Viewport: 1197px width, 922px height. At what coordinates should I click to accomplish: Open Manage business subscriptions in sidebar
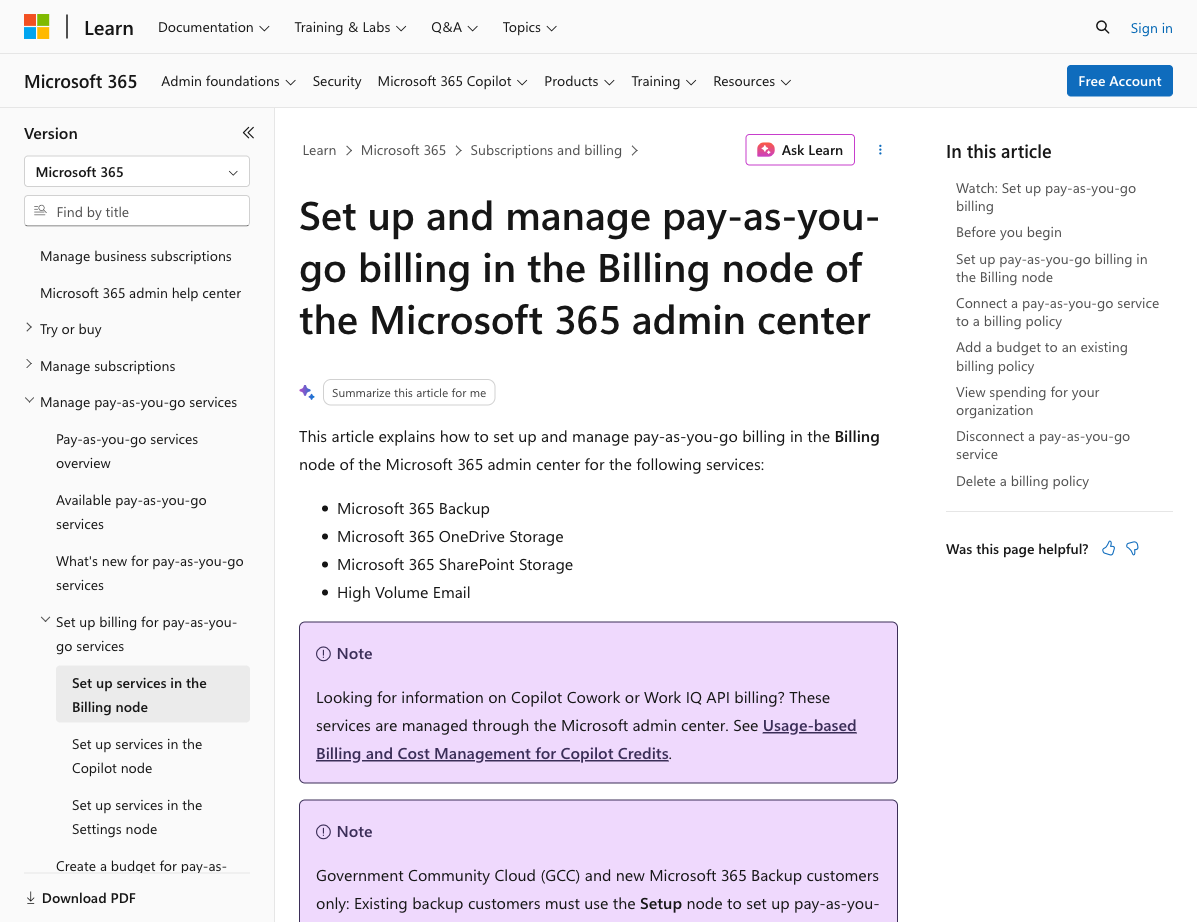pyautogui.click(x=136, y=256)
